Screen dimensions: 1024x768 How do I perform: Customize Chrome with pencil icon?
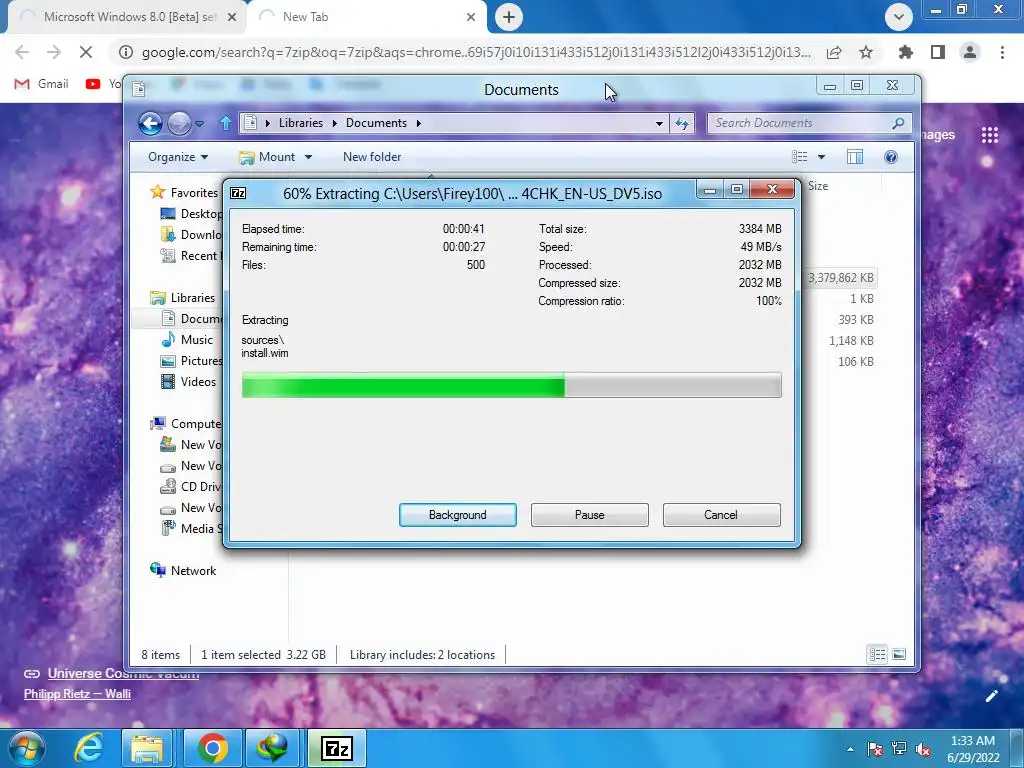tap(992, 696)
